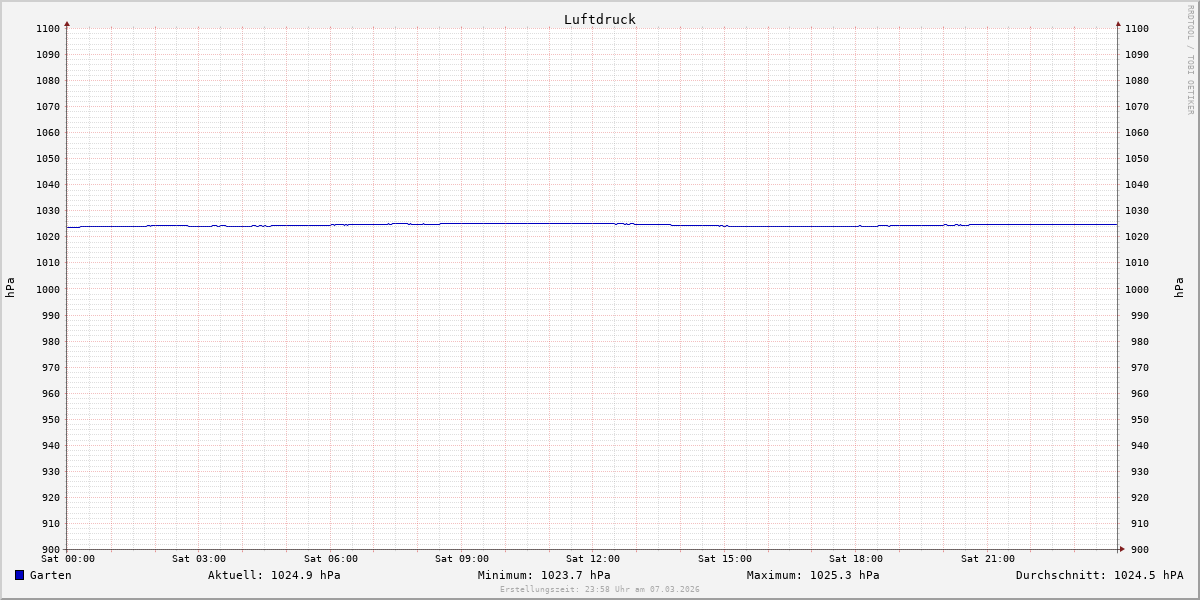Click the Sat 00:00 time axis label
Viewport: 1200px width, 600px height.
[x=68, y=559]
